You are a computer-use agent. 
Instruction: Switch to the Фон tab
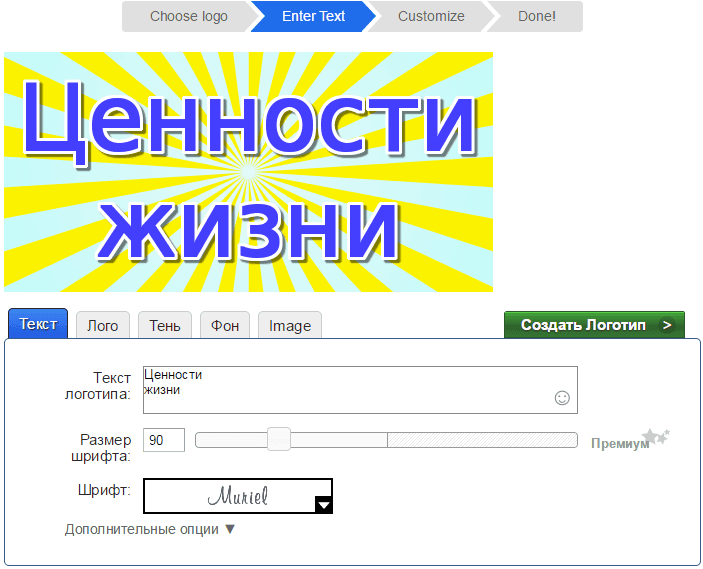click(x=225, y=325)
